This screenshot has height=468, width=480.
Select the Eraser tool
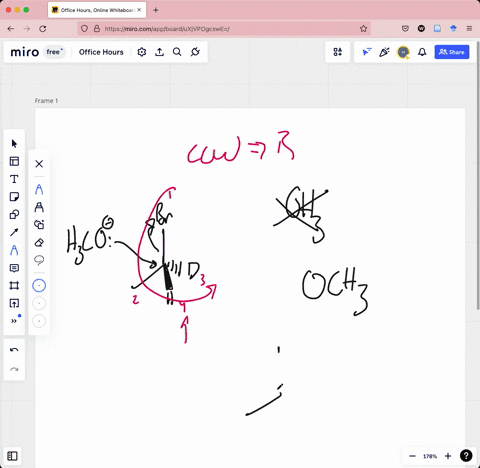(39, 242)
